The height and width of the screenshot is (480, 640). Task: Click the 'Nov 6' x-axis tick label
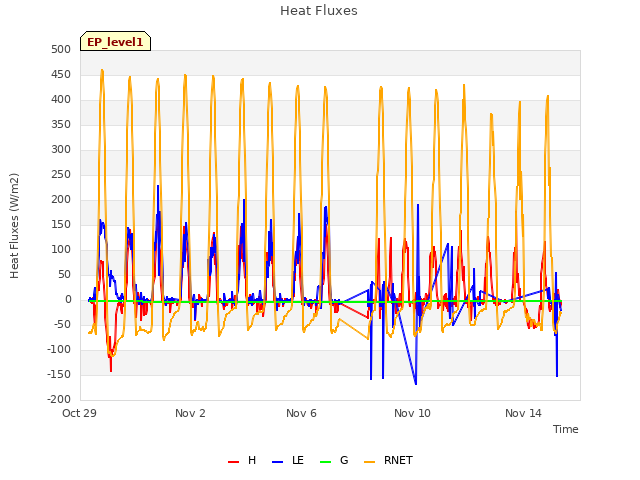pos(301,413)
